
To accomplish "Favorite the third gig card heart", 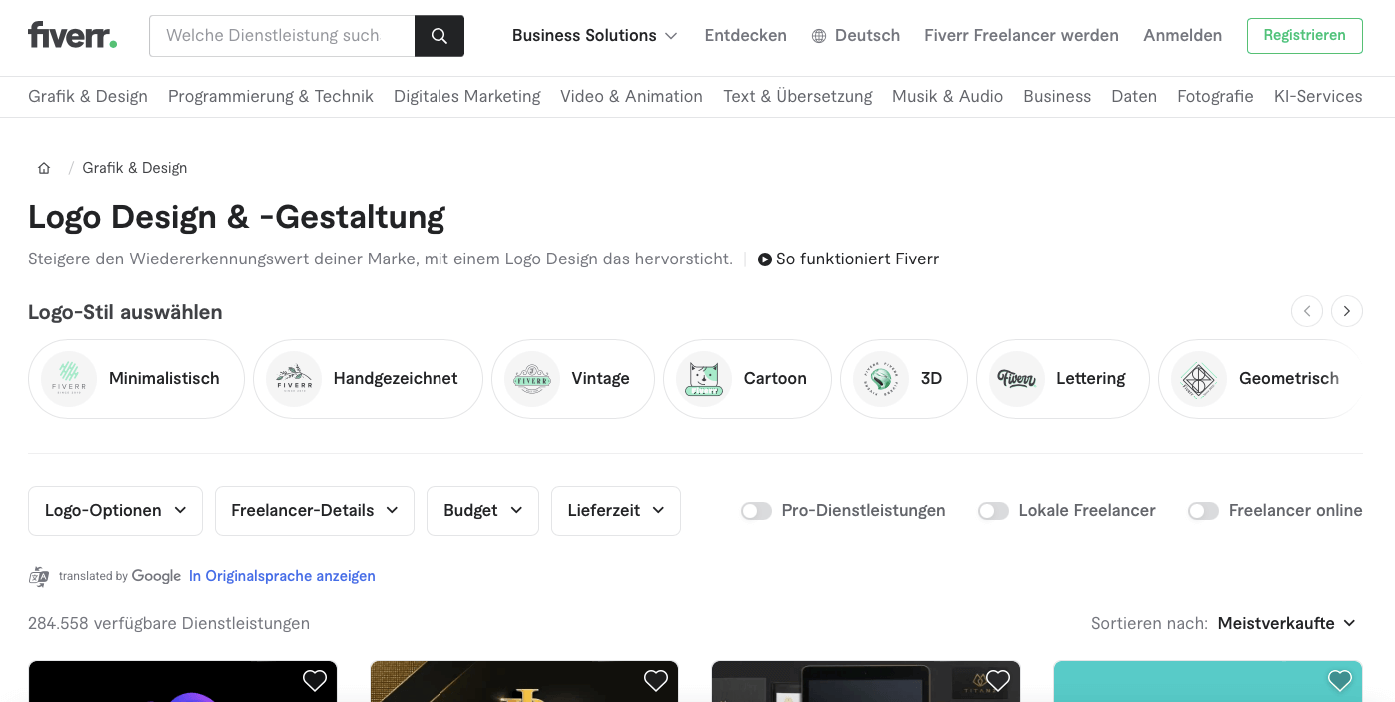I will click(x=998, y=681).
